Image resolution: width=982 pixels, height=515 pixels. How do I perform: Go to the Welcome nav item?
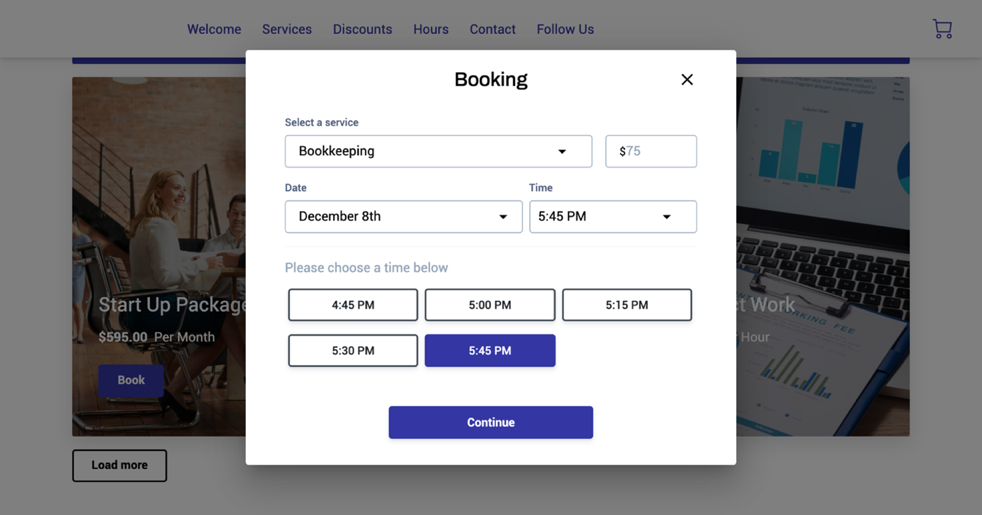214,29
